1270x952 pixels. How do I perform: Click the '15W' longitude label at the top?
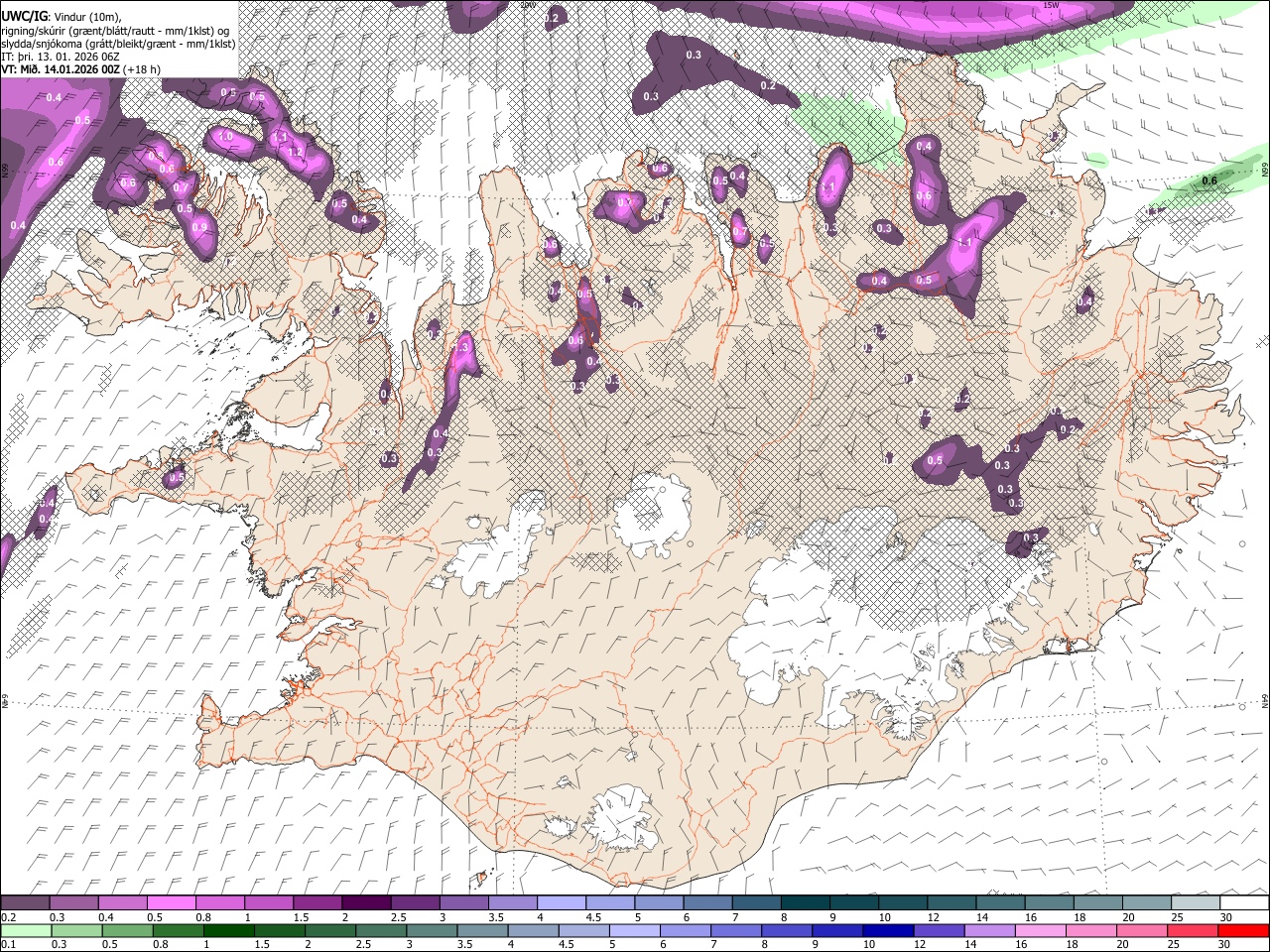pyautogui.click(x=1051, y=5)
